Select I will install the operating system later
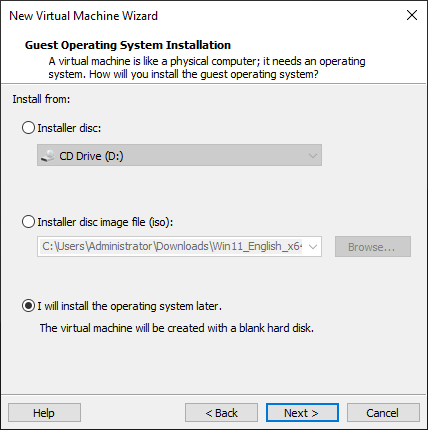Viewport: 428px width, 430px height. click(x=28, y=306)
